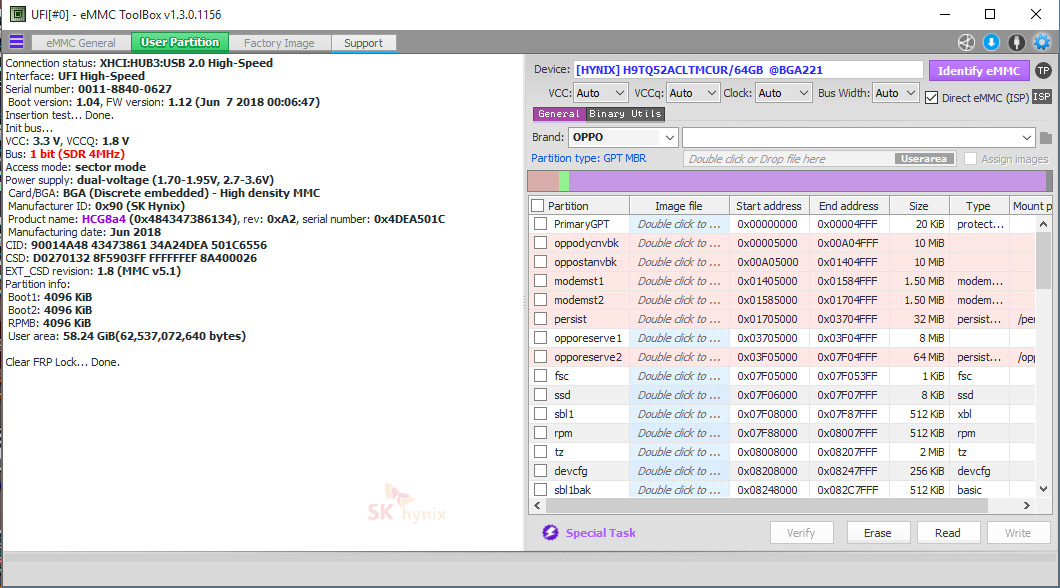The height and width of the screenshot is (588, 1060).
Task: Check the oppodycnvbk partition checkbox
Action: [540, 243]
